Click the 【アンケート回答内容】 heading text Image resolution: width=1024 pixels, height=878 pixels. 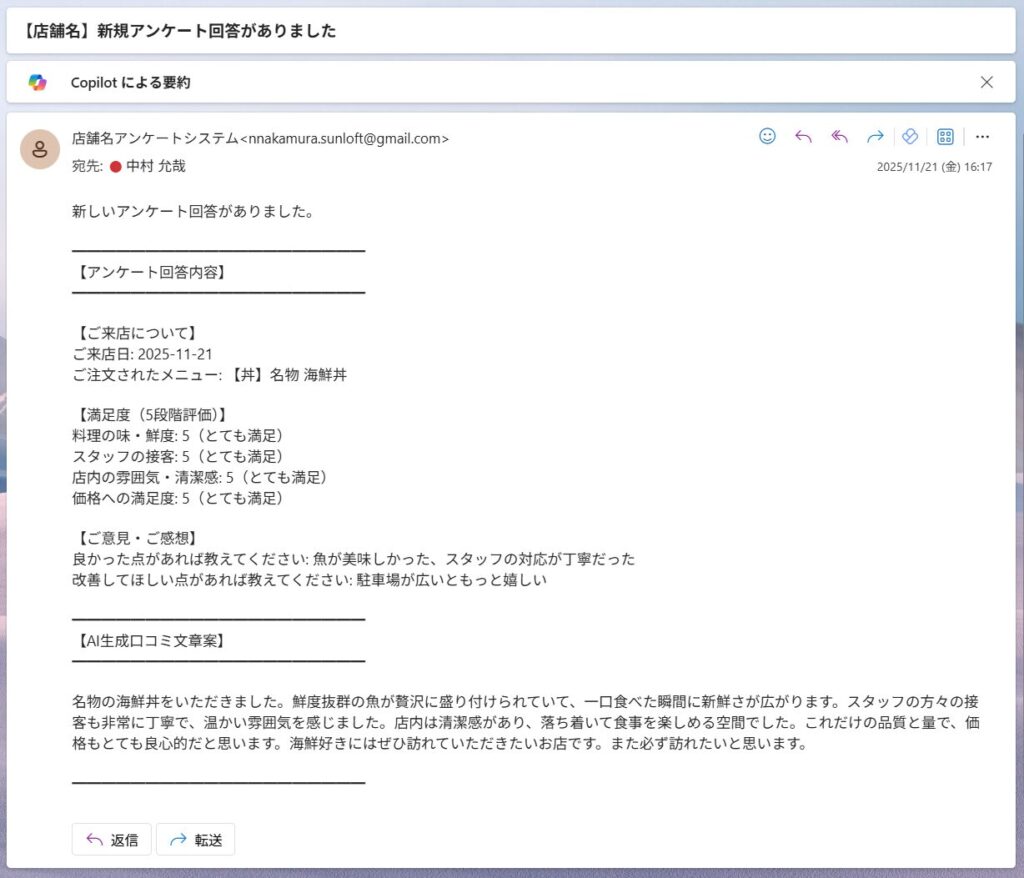[x=150, y=271]
